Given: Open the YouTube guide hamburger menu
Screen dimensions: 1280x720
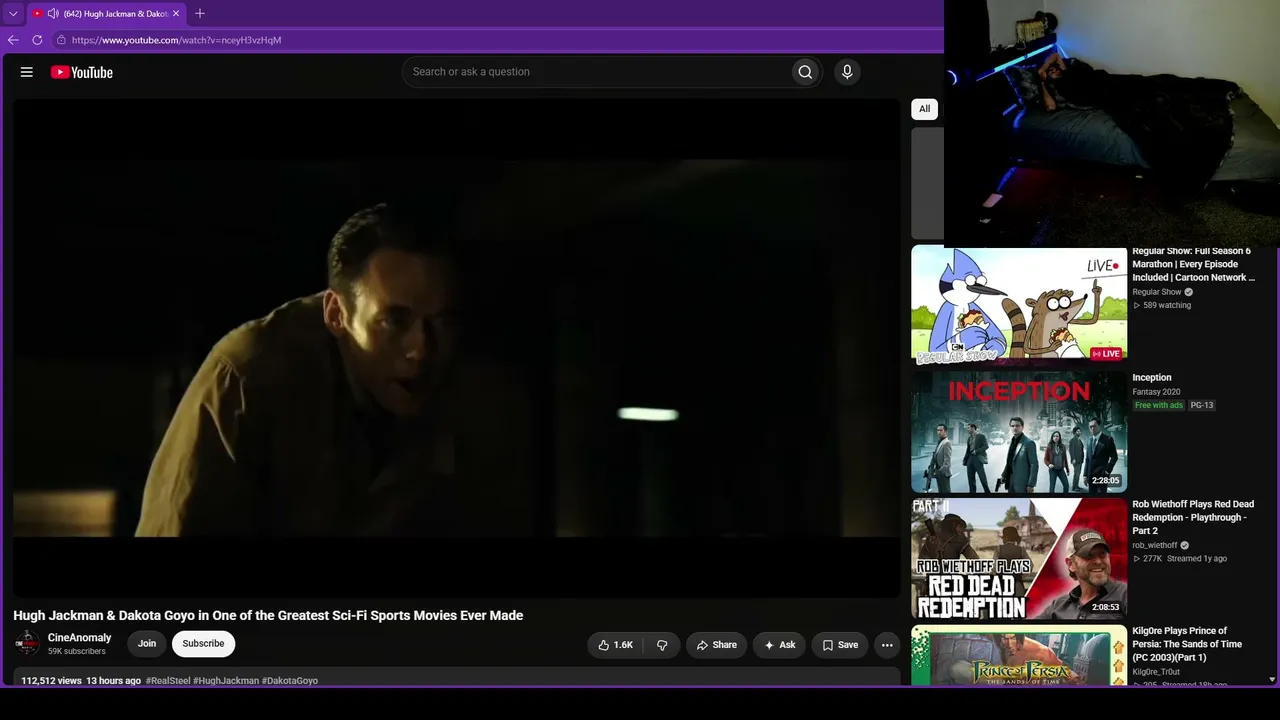Looking at the screenshot, I should [x=27, y=72].
